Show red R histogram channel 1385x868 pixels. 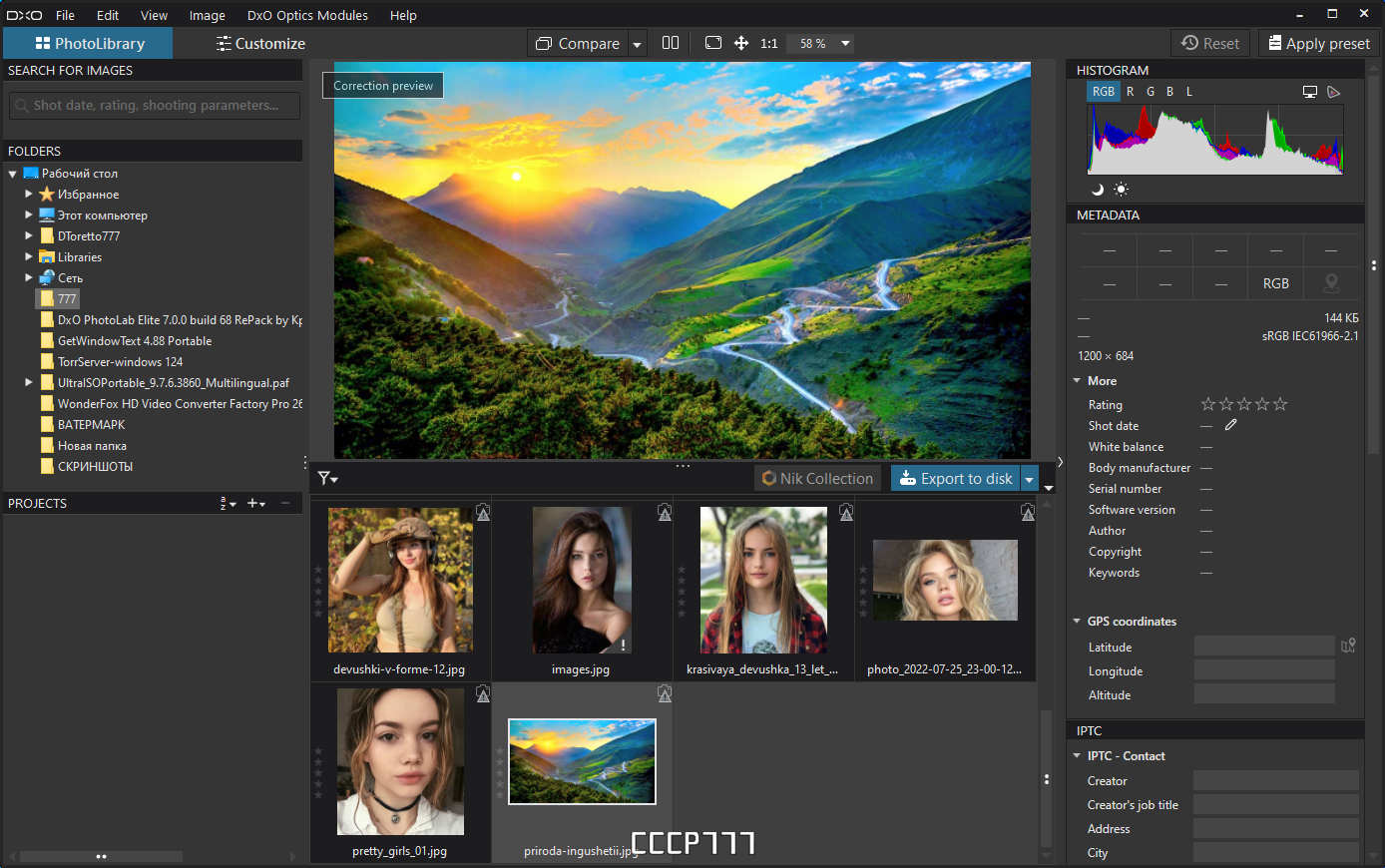1130,92
